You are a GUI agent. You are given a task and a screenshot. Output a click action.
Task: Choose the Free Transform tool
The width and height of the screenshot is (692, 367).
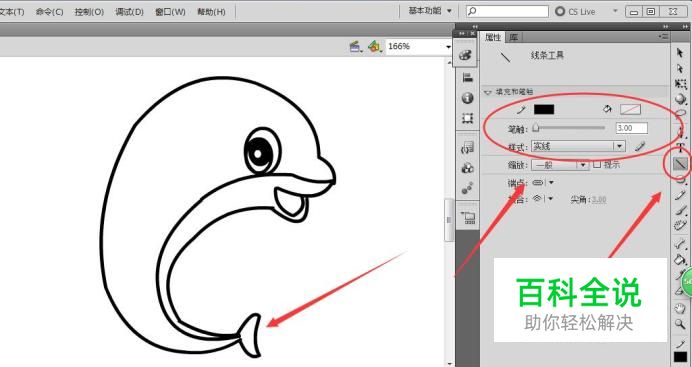tap(681, 84)
